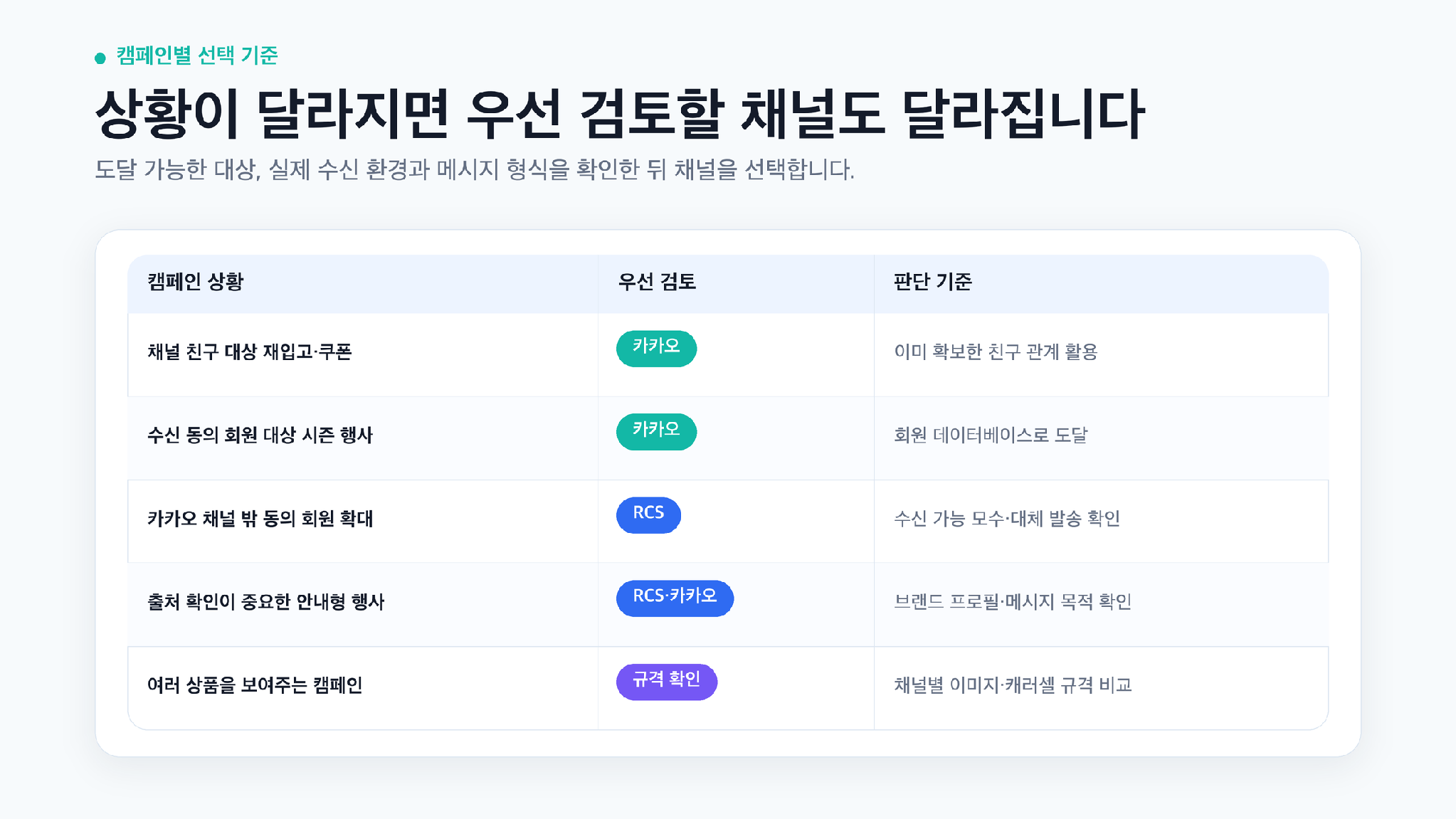Select the 카카오 badge in the 재입고·쿠폰 row
The image size is (1456, 819).
point(656,349)
